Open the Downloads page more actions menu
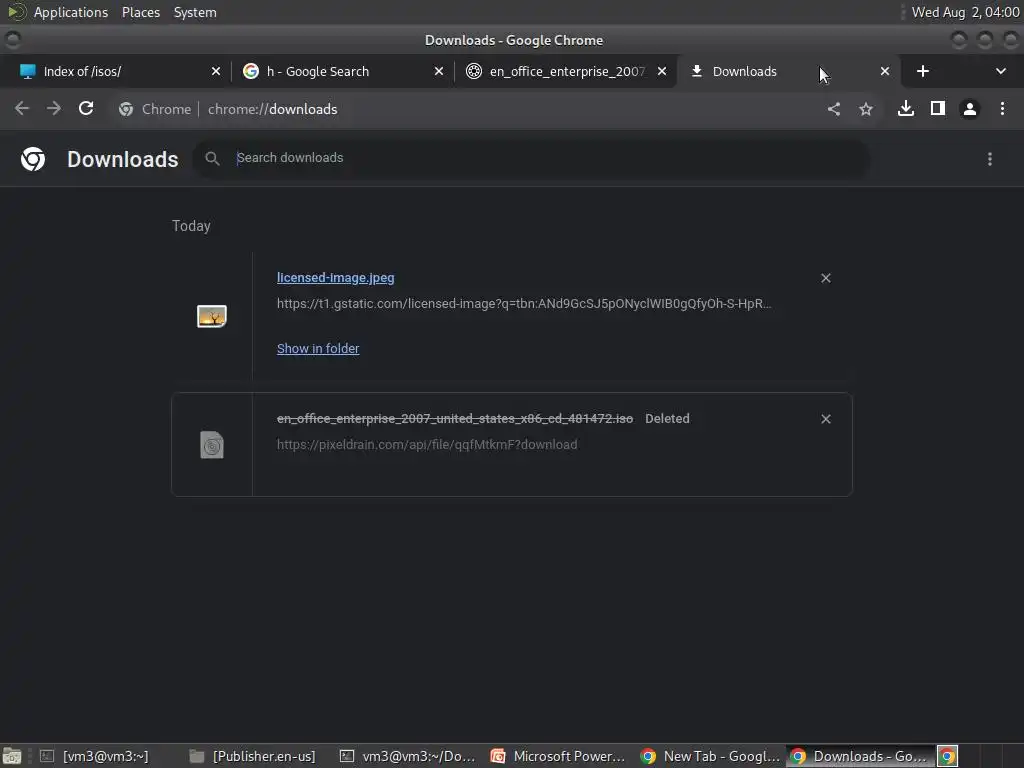The height and width of the screenshot is (768, 1024). tap(990, 159)
